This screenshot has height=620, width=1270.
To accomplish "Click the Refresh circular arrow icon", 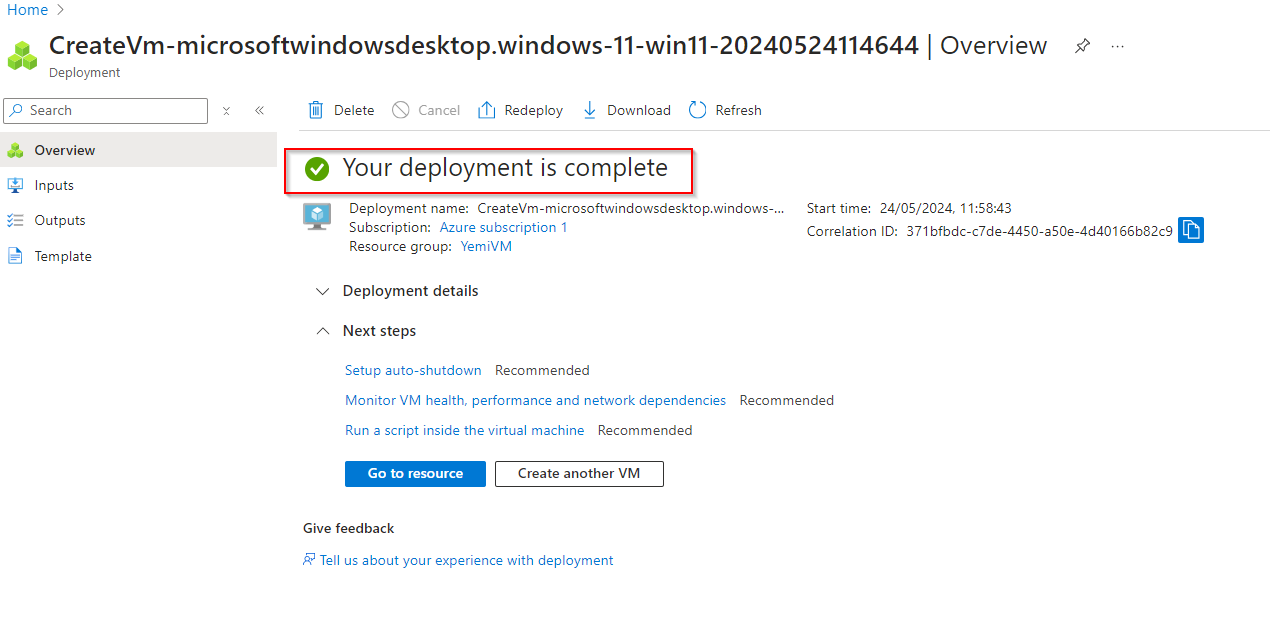I will (698, 110).
